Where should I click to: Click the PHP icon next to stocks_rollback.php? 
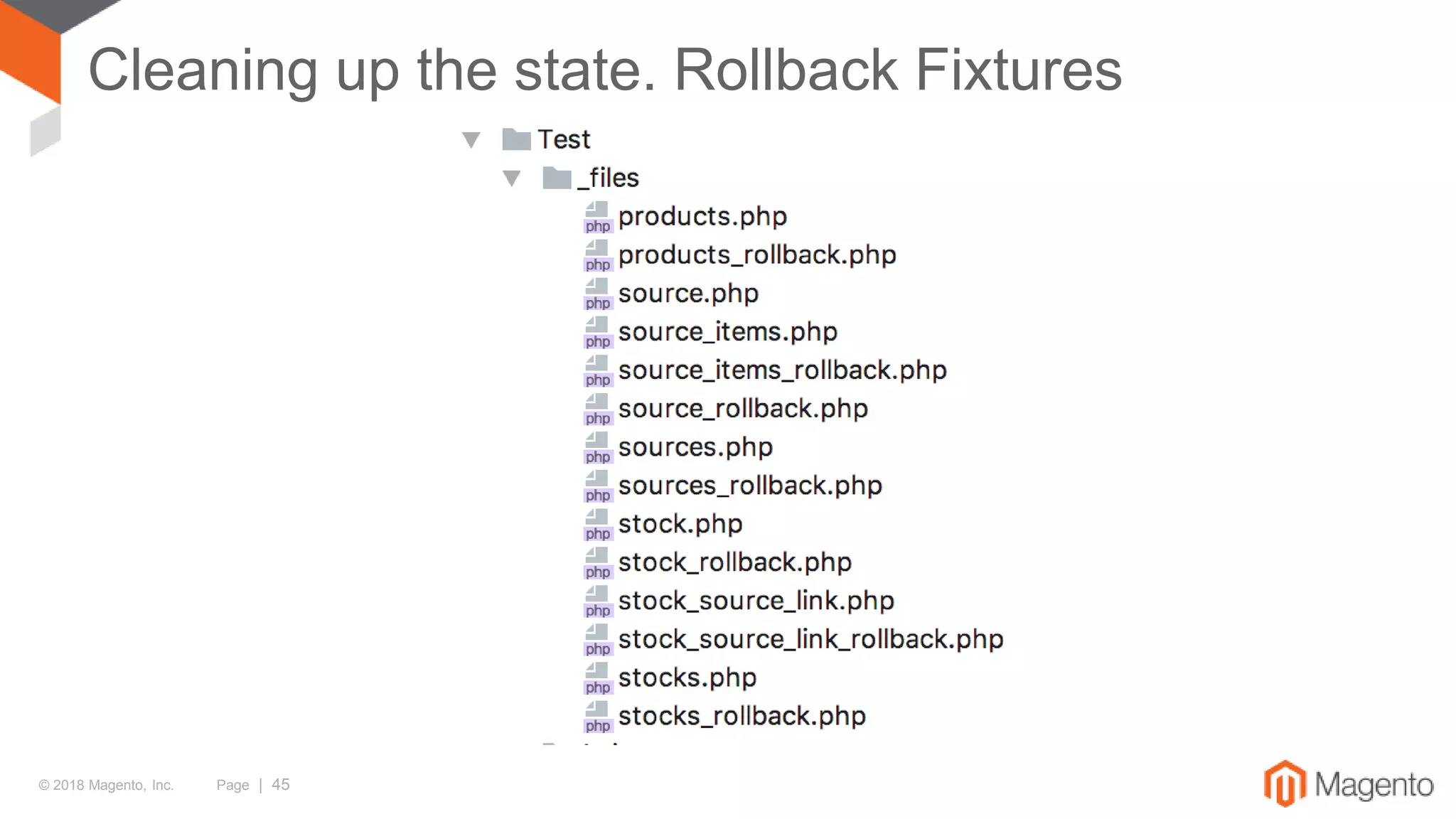(597, 716)
